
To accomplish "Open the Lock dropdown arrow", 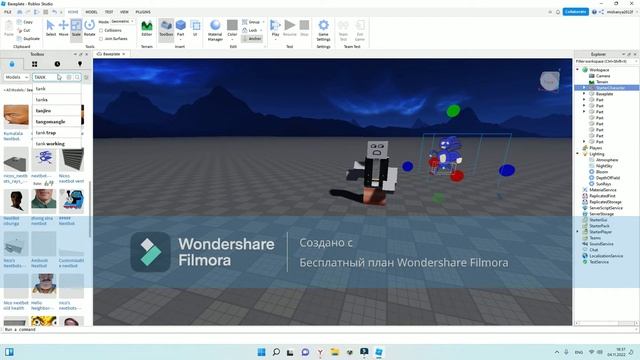I will 261,30.
